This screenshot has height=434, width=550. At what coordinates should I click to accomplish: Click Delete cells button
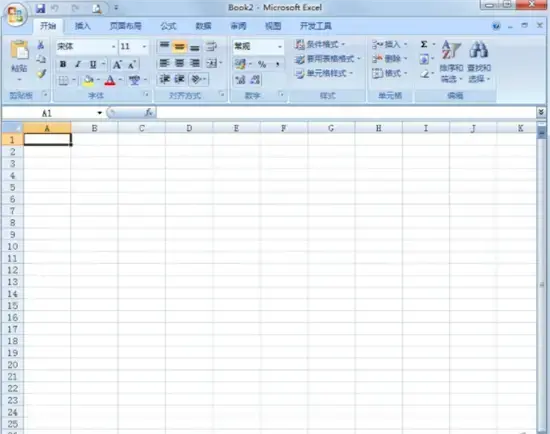[x=389, y=59]
